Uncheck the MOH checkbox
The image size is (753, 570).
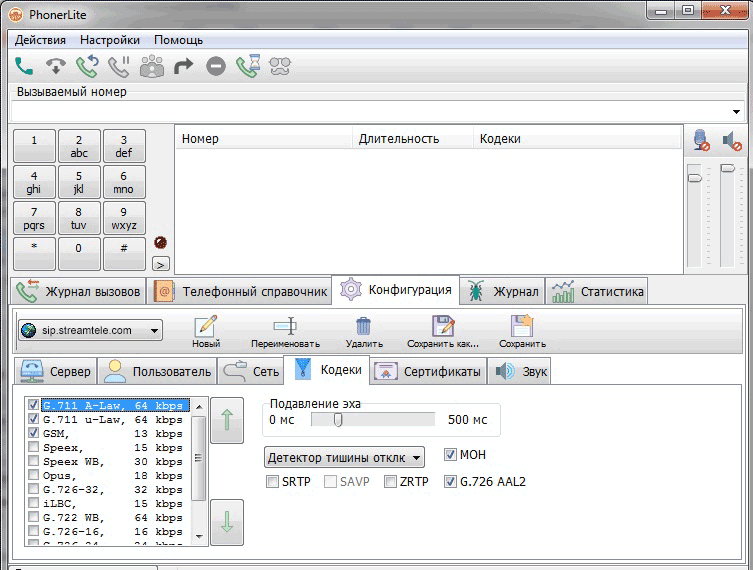coord(450,455)
